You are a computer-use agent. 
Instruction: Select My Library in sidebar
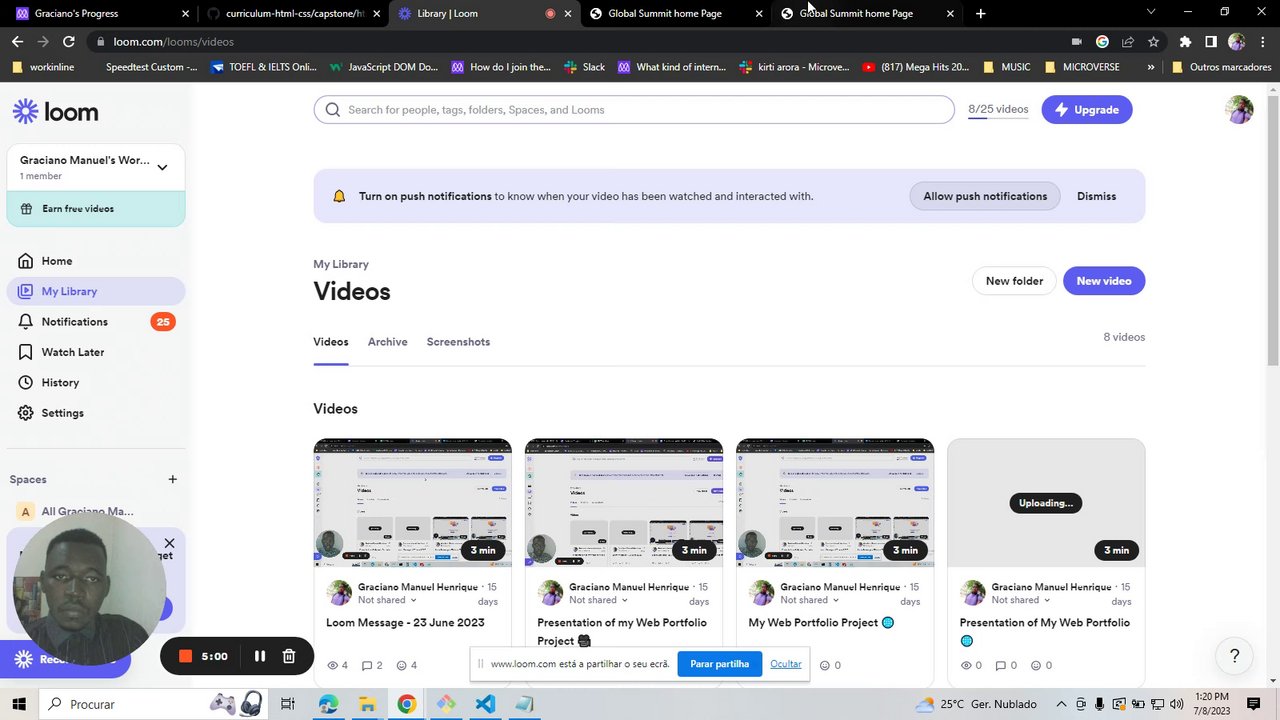[x=95, y=291]
